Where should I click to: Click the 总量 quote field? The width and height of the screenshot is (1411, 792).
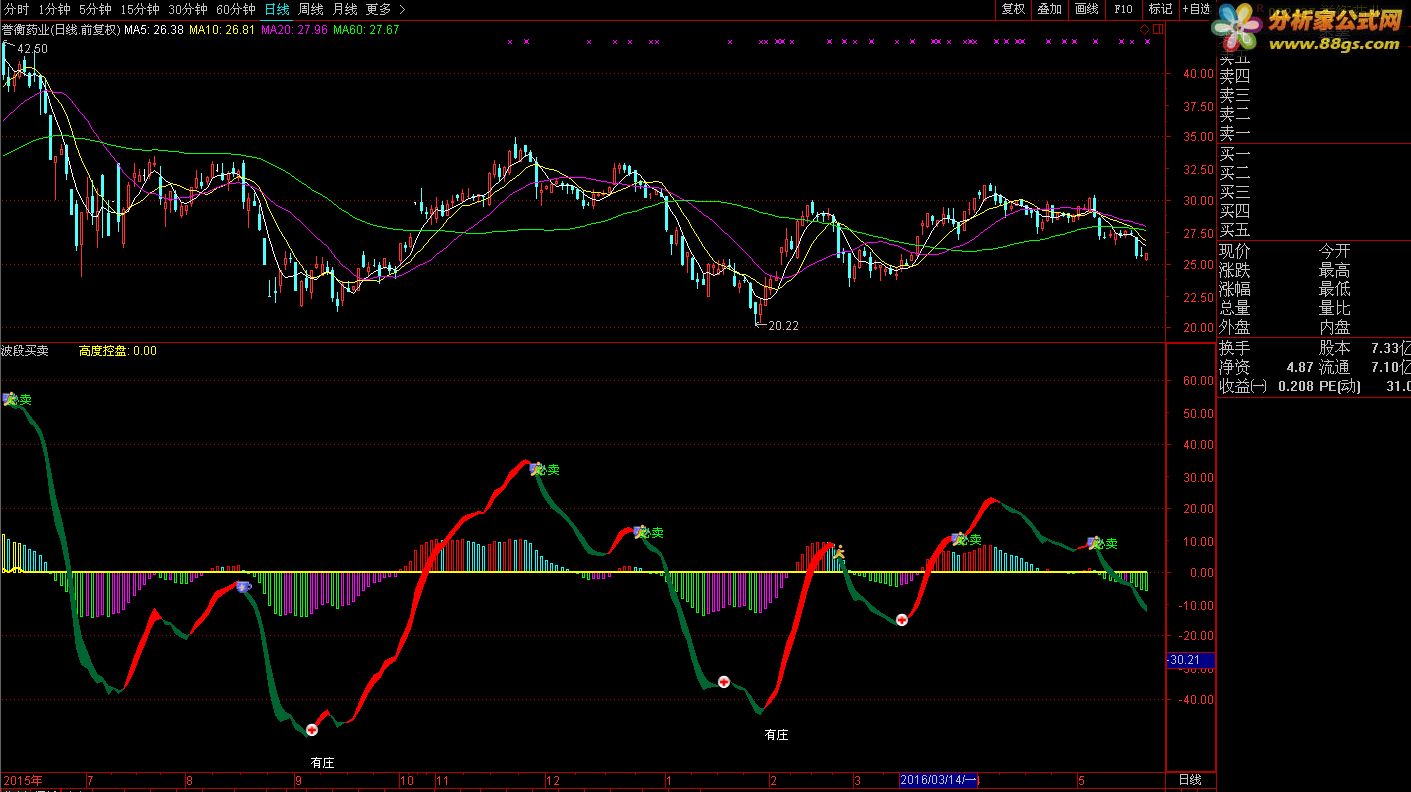point(1235,308)
